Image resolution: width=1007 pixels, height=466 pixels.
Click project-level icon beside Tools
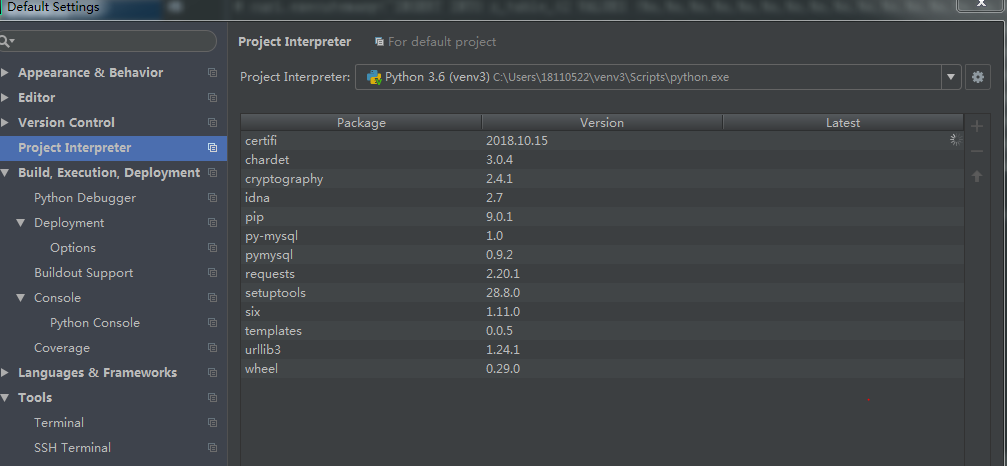tap(213, 398)
